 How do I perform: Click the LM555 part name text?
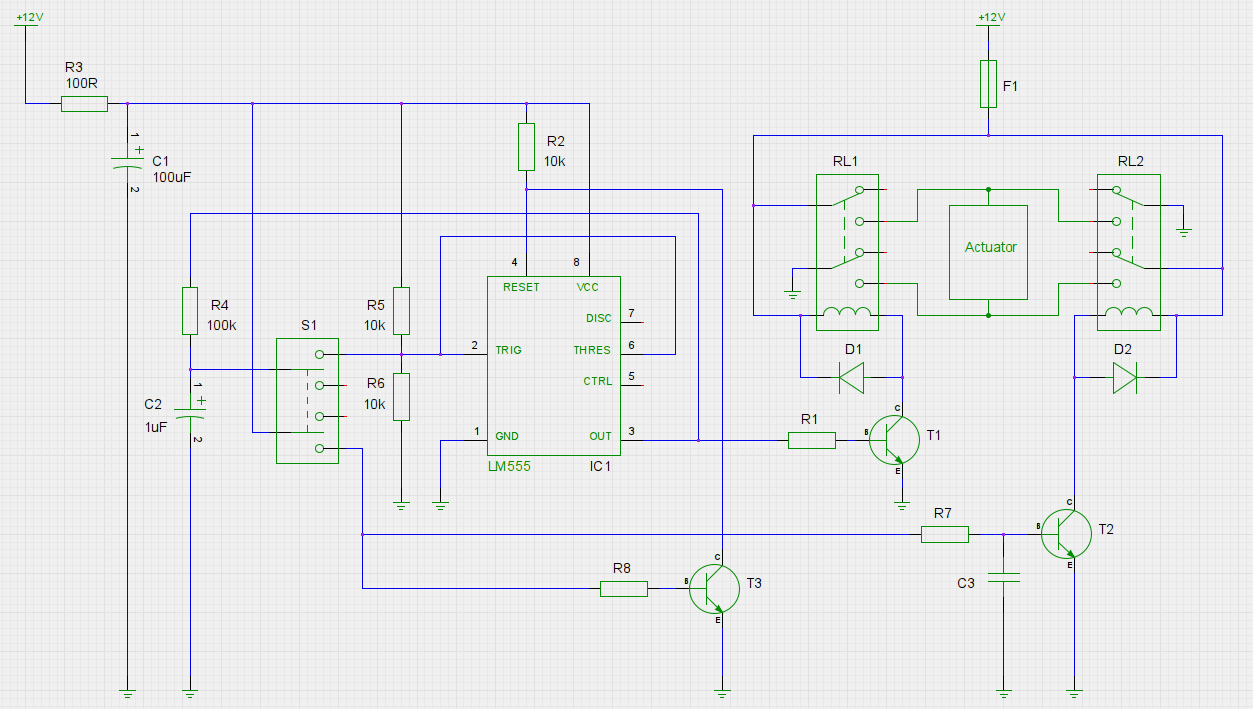509,467
